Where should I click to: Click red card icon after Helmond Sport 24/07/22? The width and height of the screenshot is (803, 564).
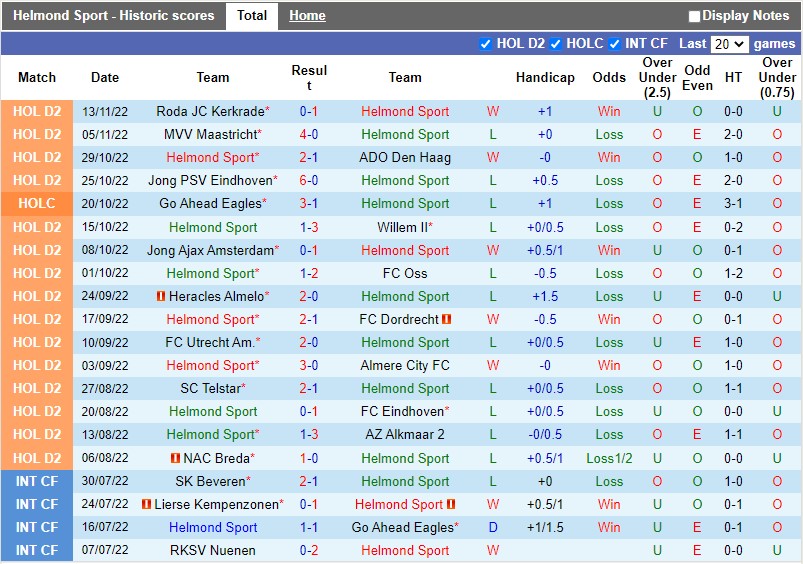(451, 504)
